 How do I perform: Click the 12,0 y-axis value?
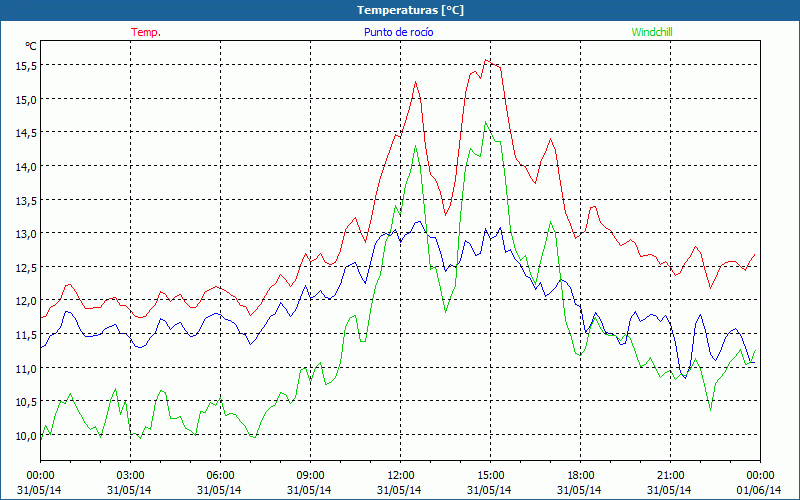point(27,302)
